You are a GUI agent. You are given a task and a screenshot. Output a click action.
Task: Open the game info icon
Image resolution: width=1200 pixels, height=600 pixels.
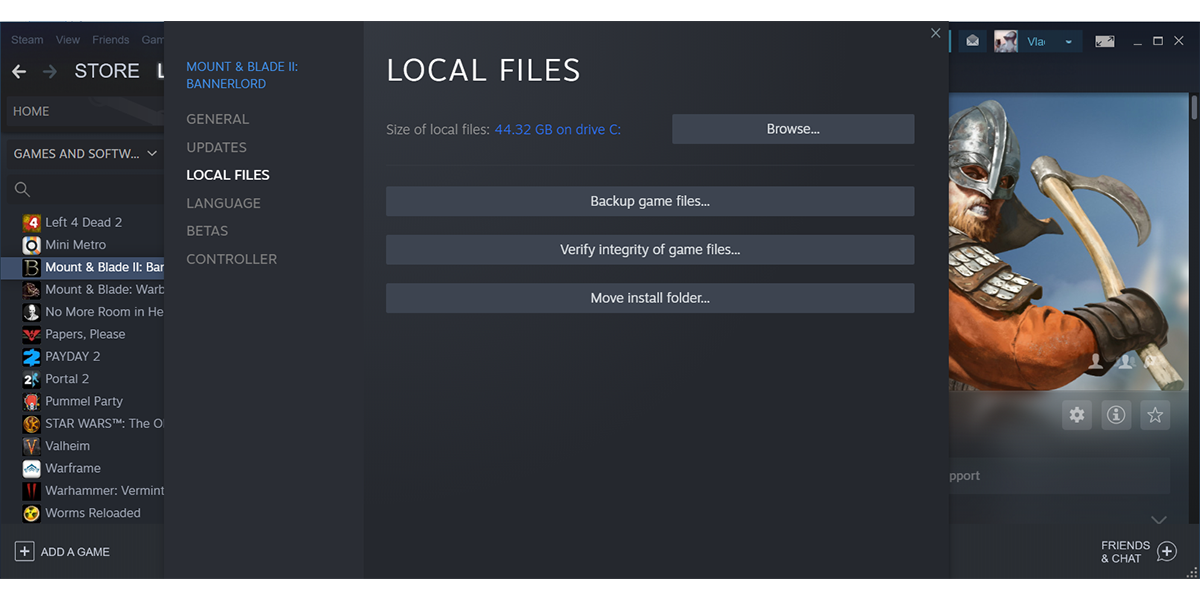[x=1116, y=415]
